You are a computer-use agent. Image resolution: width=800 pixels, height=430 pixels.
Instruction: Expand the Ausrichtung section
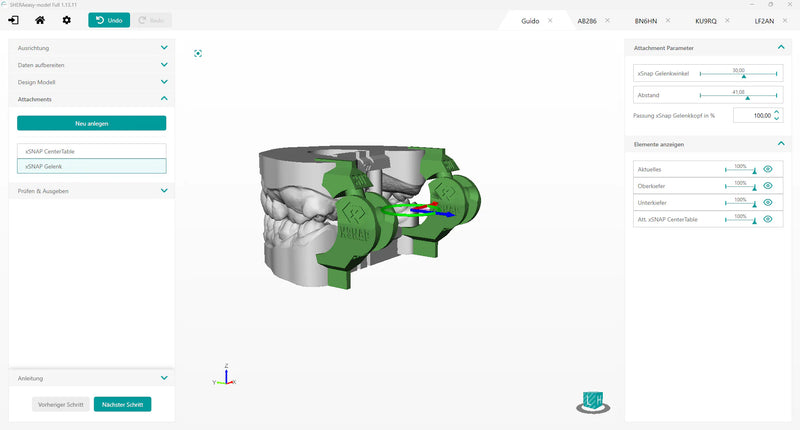pyautogui.click(x=92, y=47)
